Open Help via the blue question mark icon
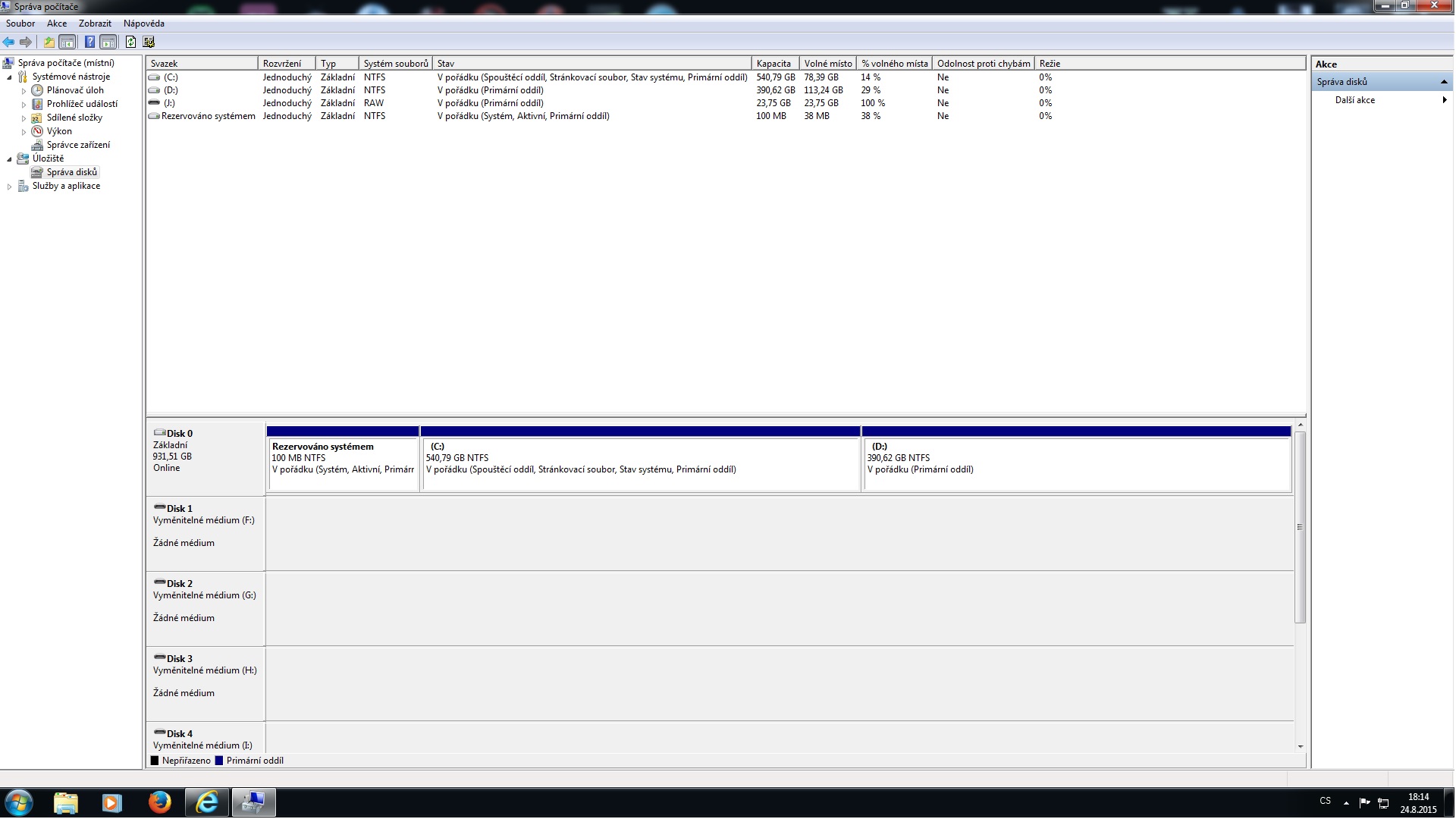Viewport: 1456px width, 819px height. [89, 42]
